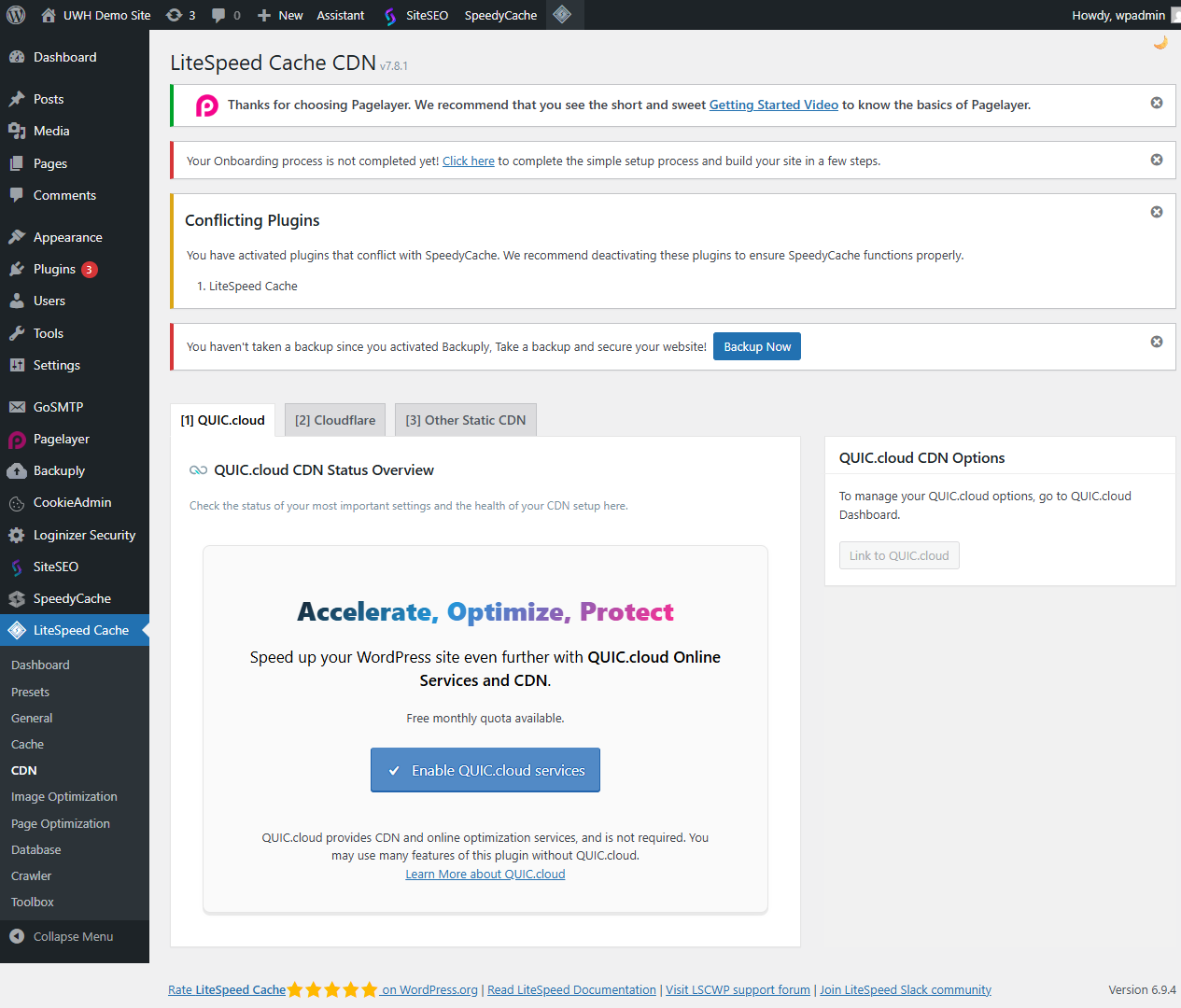Screen dimensions: 1181x1008
Task: Click the LiteSpeed diamond icon in admin bar
Action: pos(562,14)
